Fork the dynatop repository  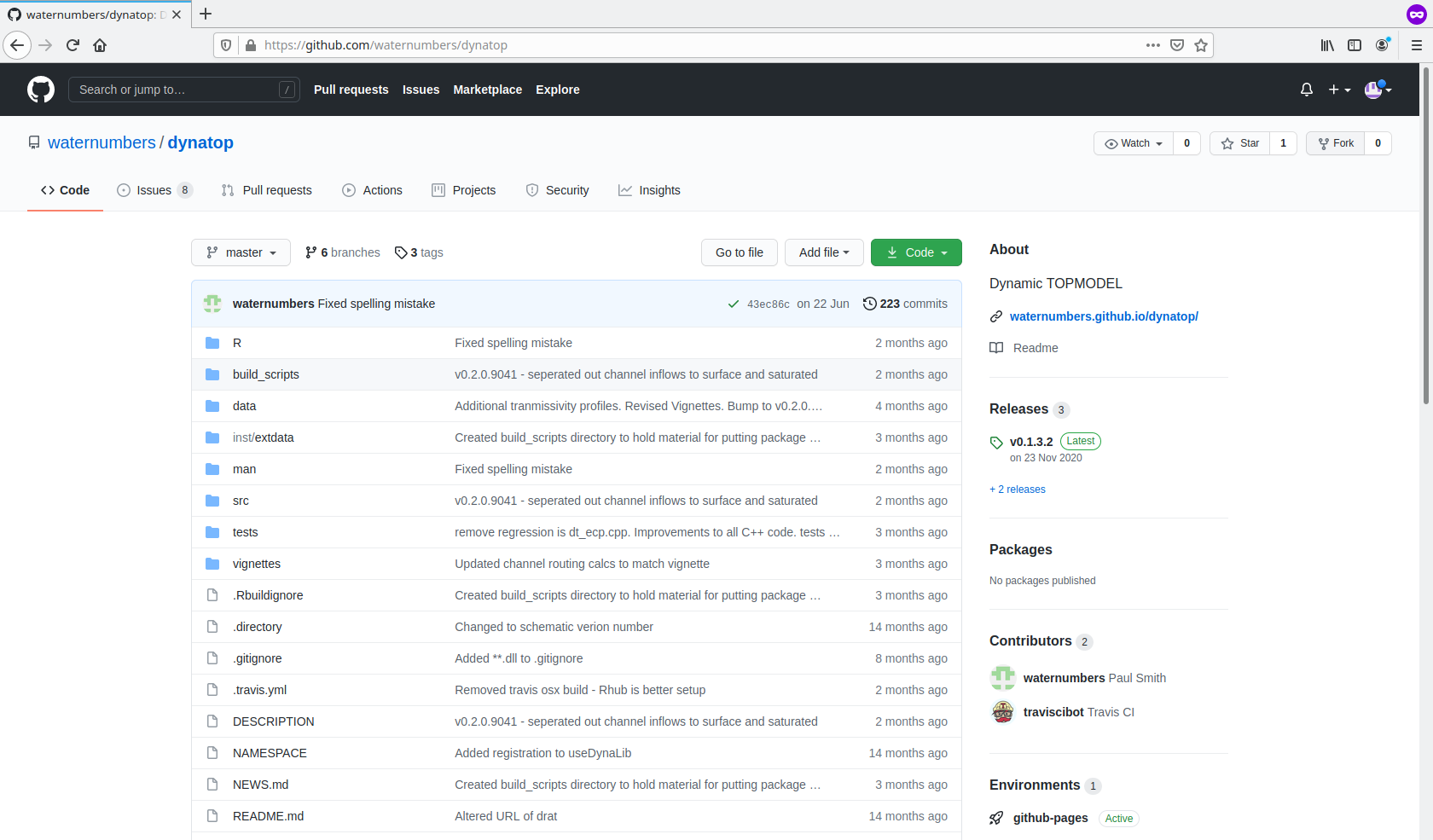pyautogui.click(x=1336, y=143)
